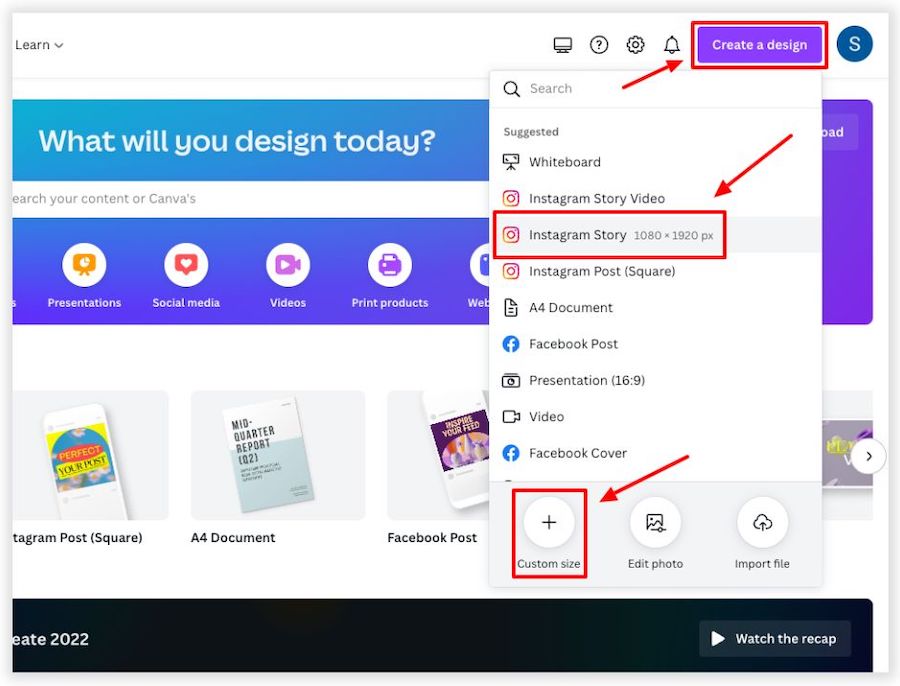Select the Social media heart icon

[x=186, y=265]
